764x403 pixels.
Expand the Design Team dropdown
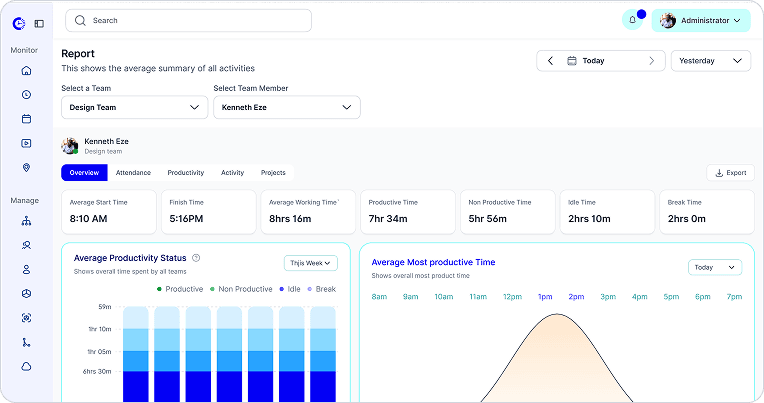(x=134, y=107)
